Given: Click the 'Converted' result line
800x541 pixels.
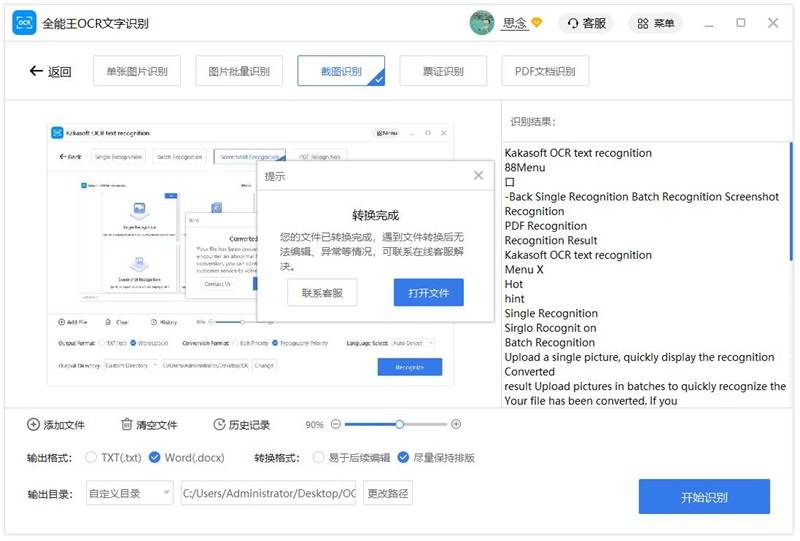Looking at the screenshot, I should 530,372.
